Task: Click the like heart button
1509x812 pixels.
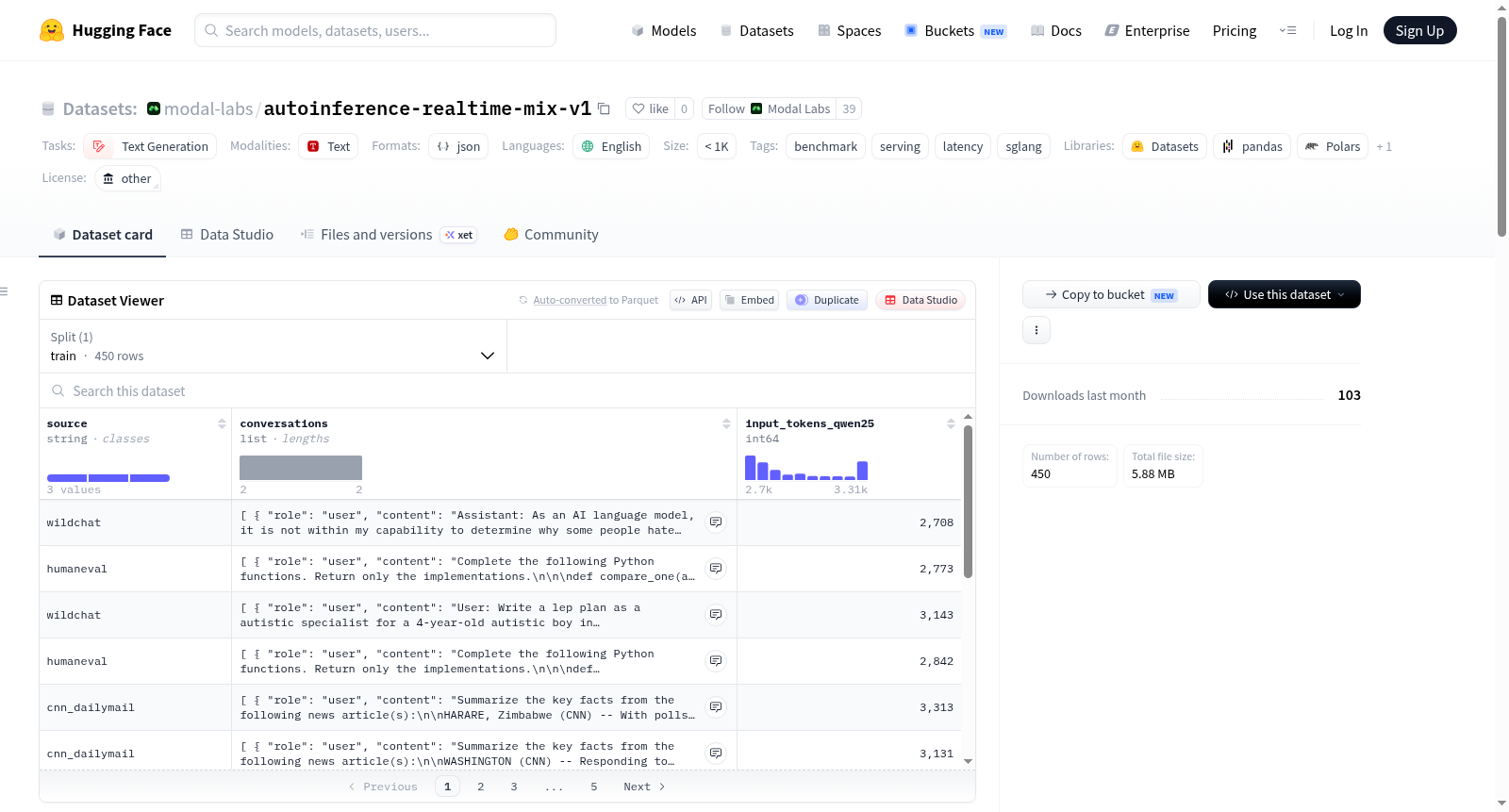Action: [650, 108]
